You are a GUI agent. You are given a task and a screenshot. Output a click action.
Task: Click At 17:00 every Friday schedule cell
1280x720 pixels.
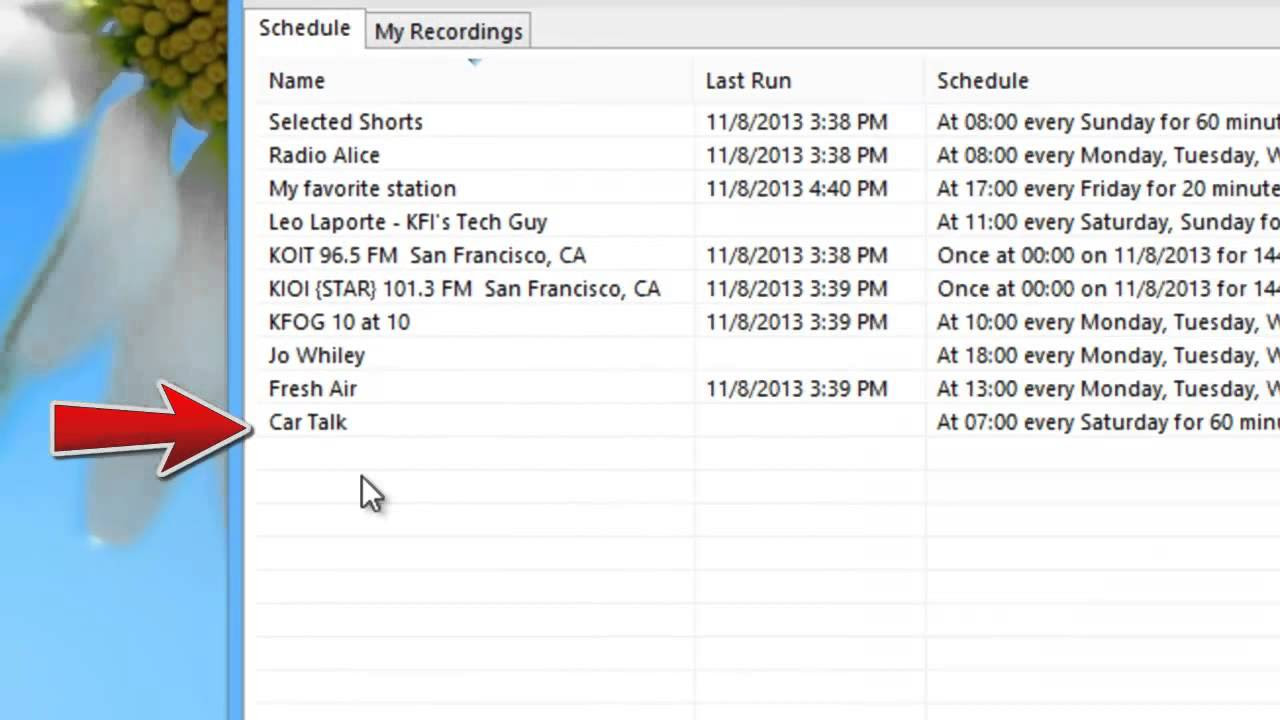[x=1108, y=189]
